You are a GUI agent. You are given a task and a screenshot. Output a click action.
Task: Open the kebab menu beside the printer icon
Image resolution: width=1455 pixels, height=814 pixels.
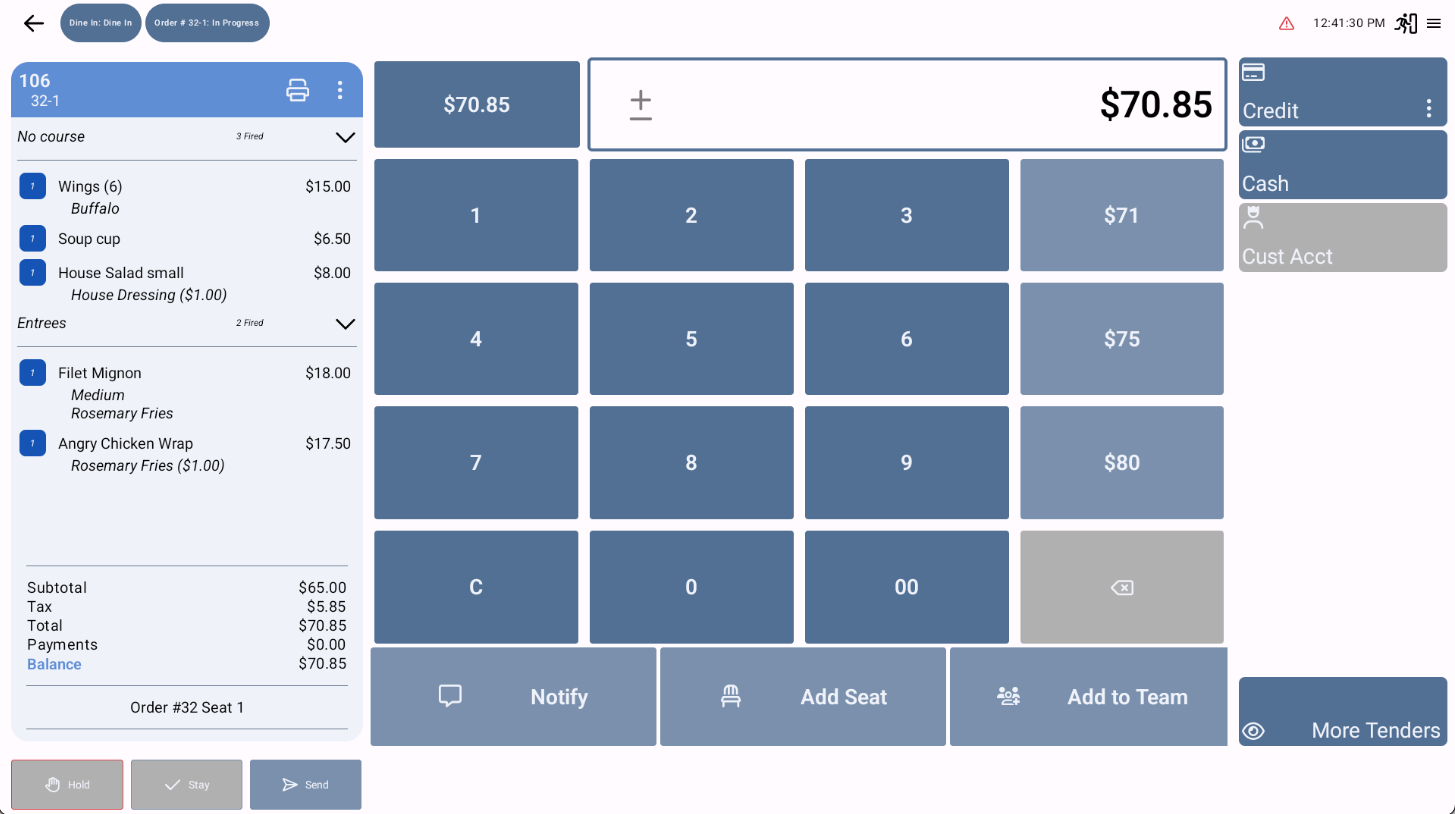point(340,89)
